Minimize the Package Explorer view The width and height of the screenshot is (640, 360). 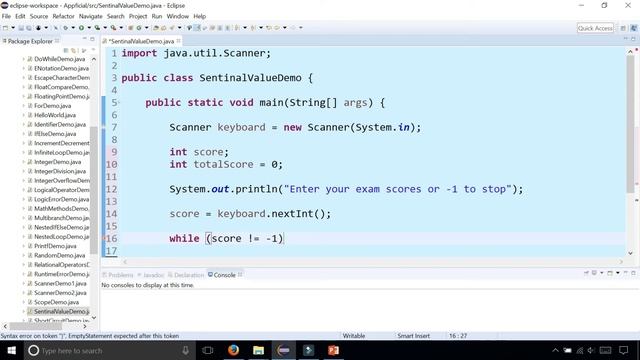pos(84,39)
